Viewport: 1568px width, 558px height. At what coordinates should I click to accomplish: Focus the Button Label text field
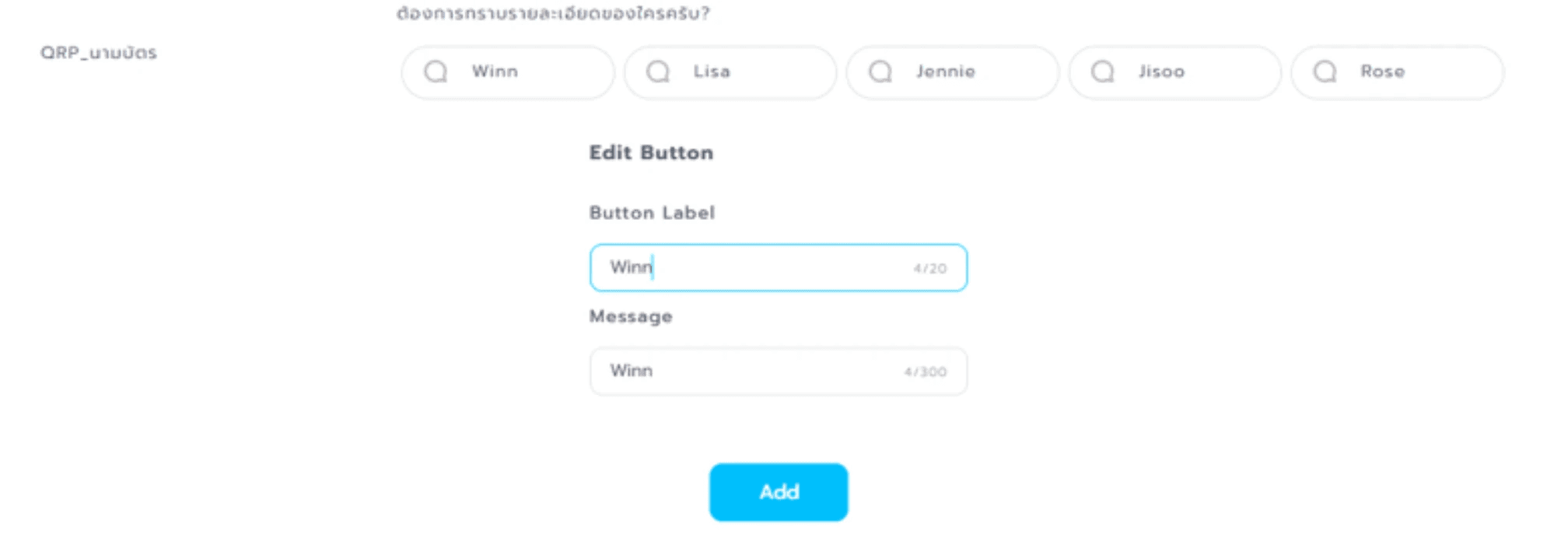[779, 268]
